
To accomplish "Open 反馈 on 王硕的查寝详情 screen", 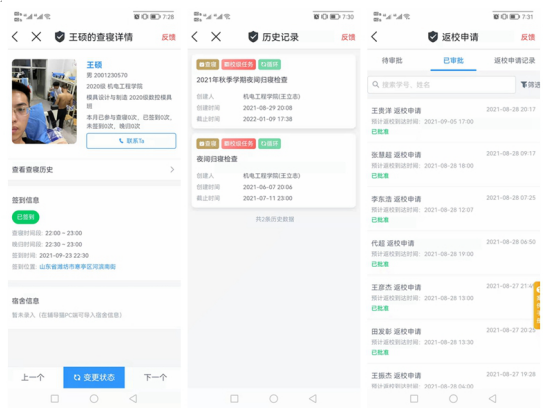I will (168, 37).
